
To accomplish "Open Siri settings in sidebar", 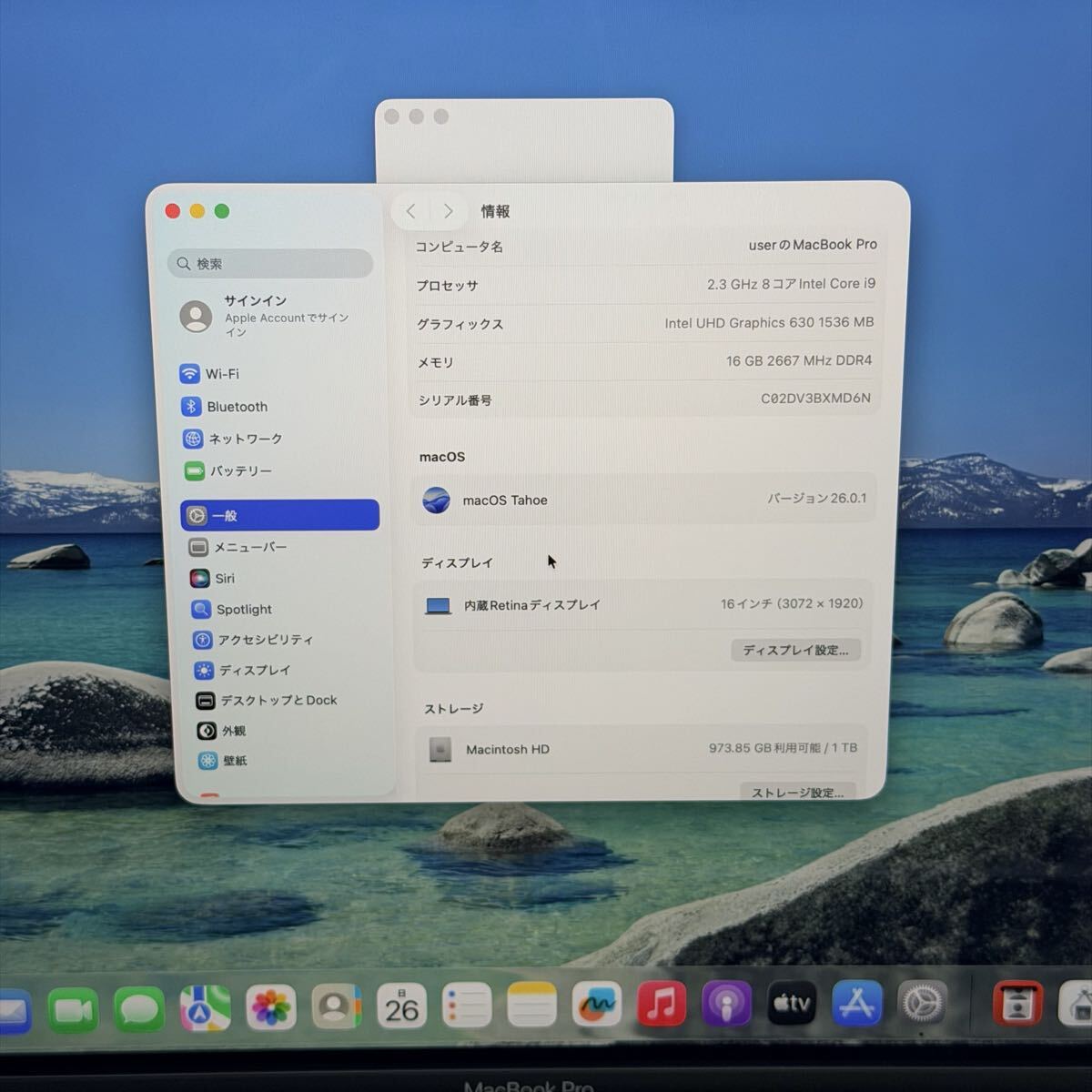I will (212, 579).
